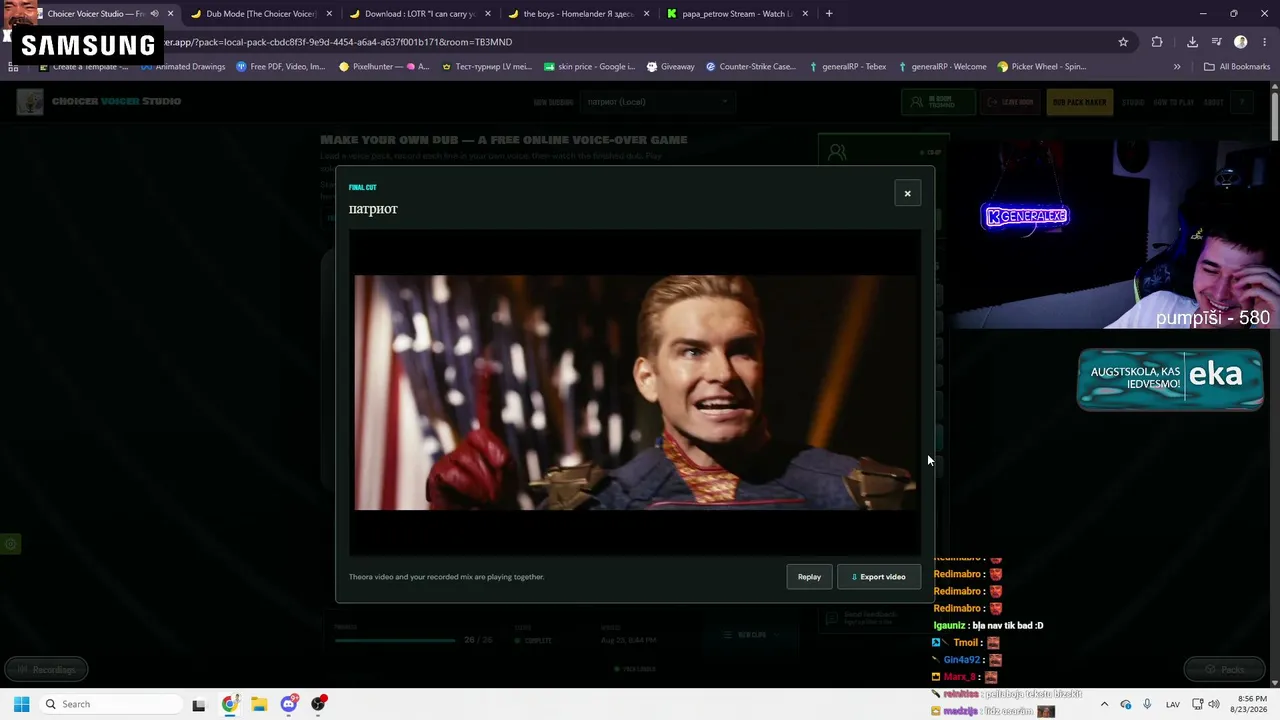This screenshot has width=1280, height=720.
Task: Open Task View on the taskbar
Action: [199, 704]
